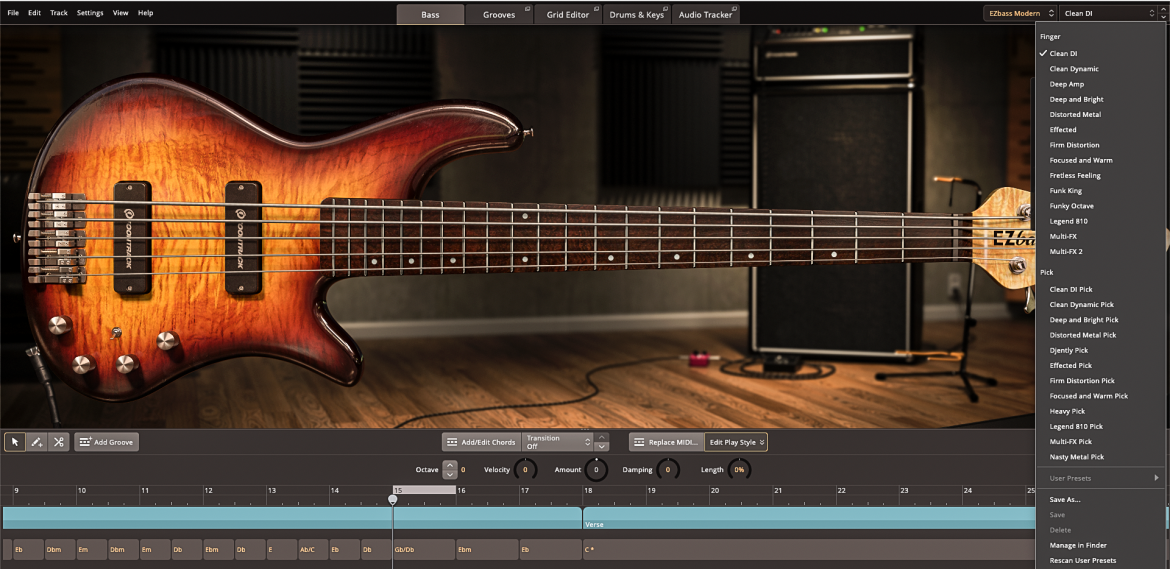
Task: Click bar number 20 on the ruler
Action: [x=715, y=491]
